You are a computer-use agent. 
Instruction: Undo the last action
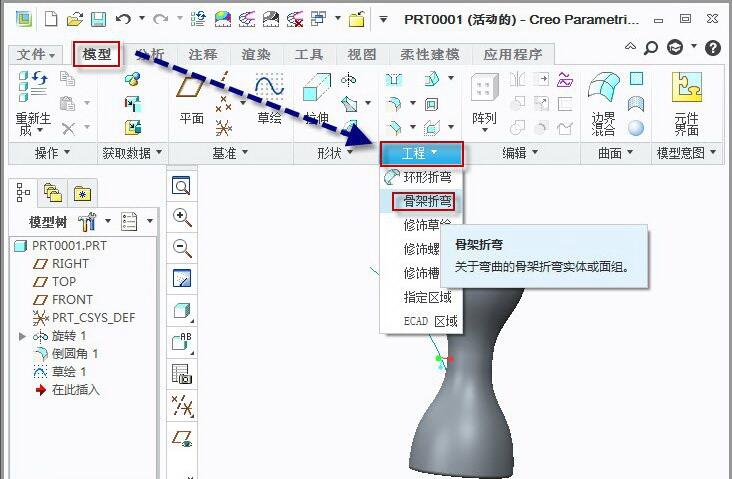(123, 19)
